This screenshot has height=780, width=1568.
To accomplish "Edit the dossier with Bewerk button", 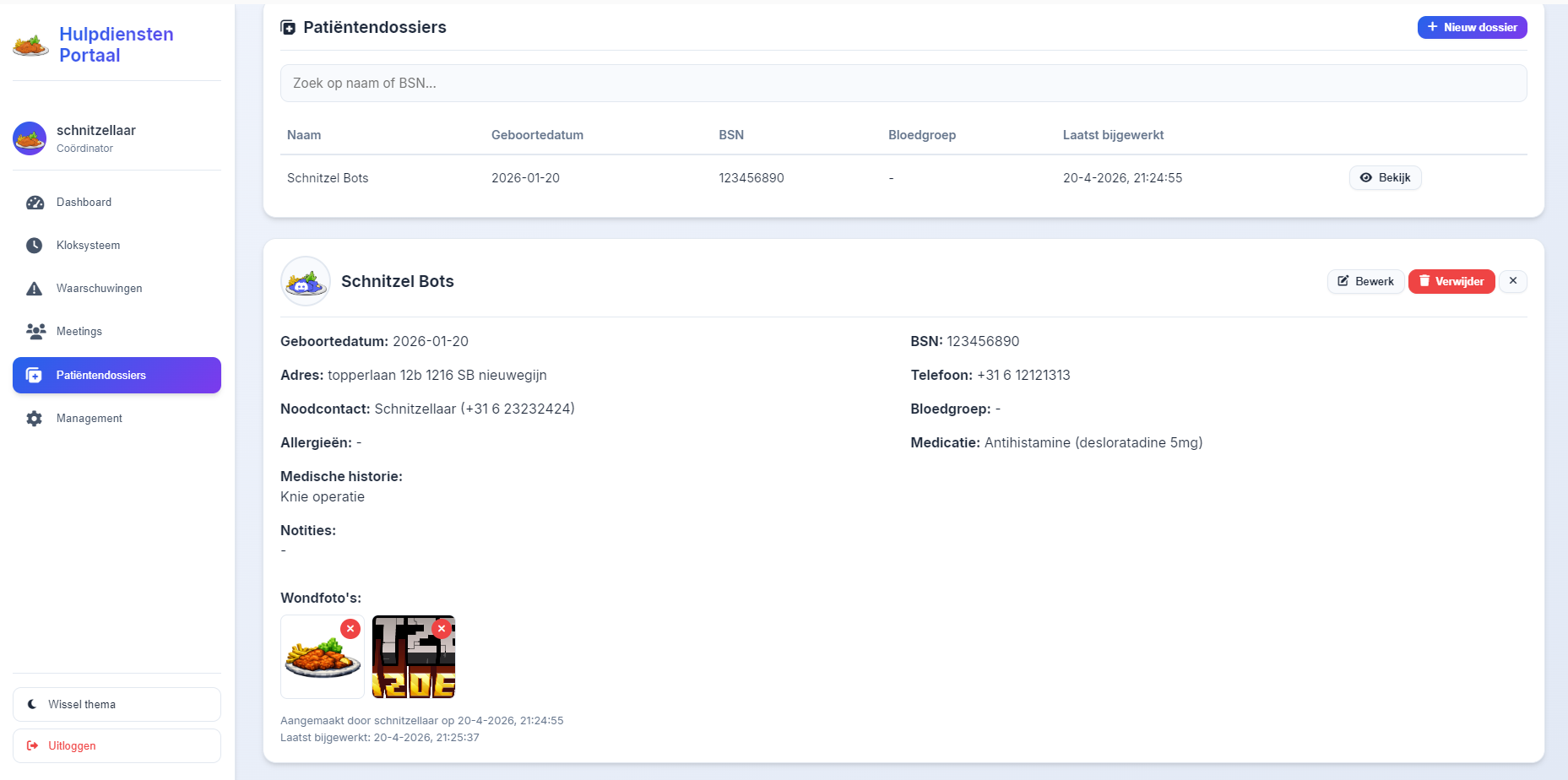I will tap(1365, 282).
